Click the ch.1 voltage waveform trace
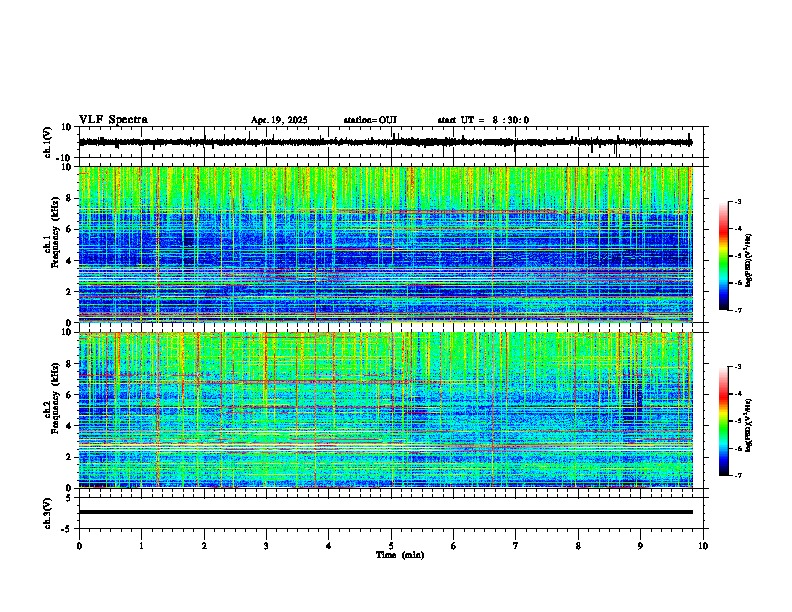The height and width of the screenshot is (612, 792). (x=385, y=142)
